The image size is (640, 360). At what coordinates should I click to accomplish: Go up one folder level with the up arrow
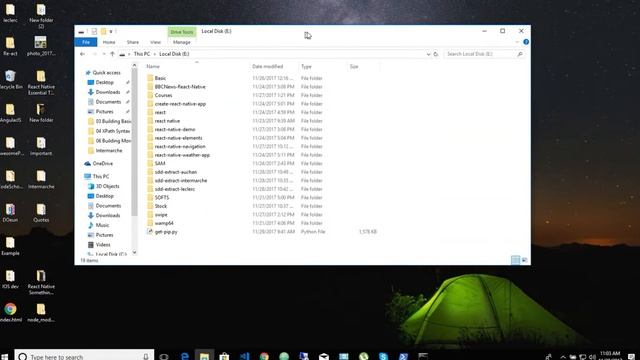click(112, 54)
